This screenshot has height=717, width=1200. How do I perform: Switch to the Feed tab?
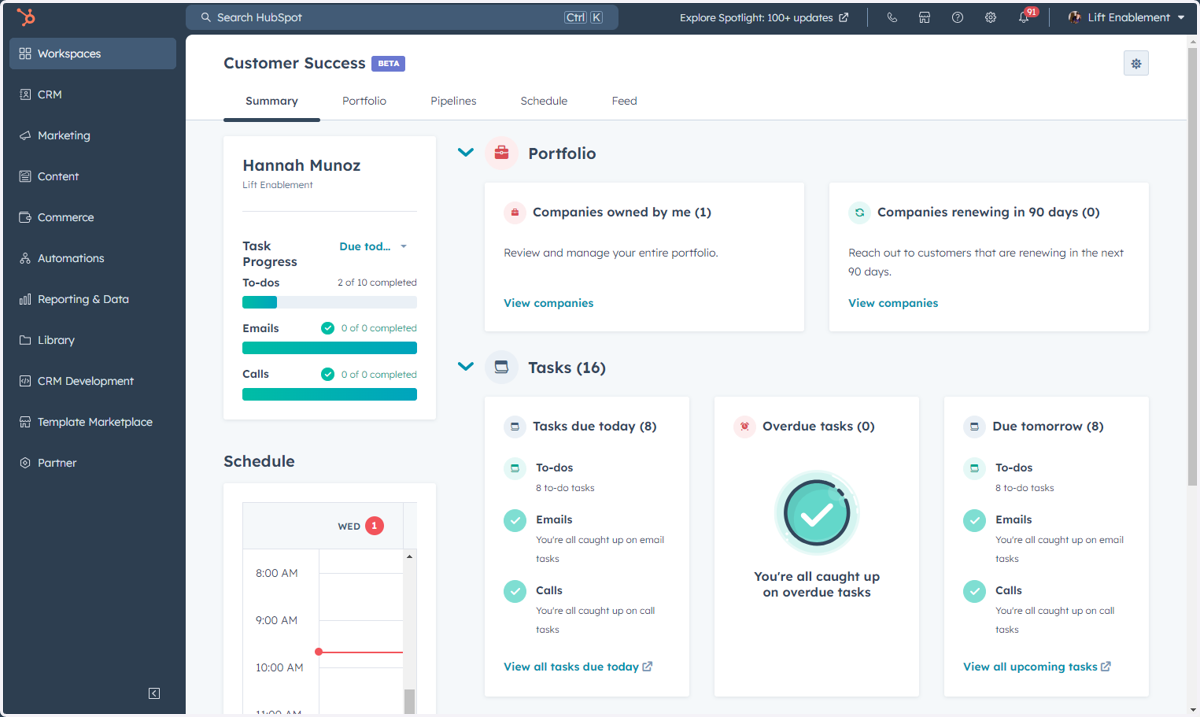624,101
